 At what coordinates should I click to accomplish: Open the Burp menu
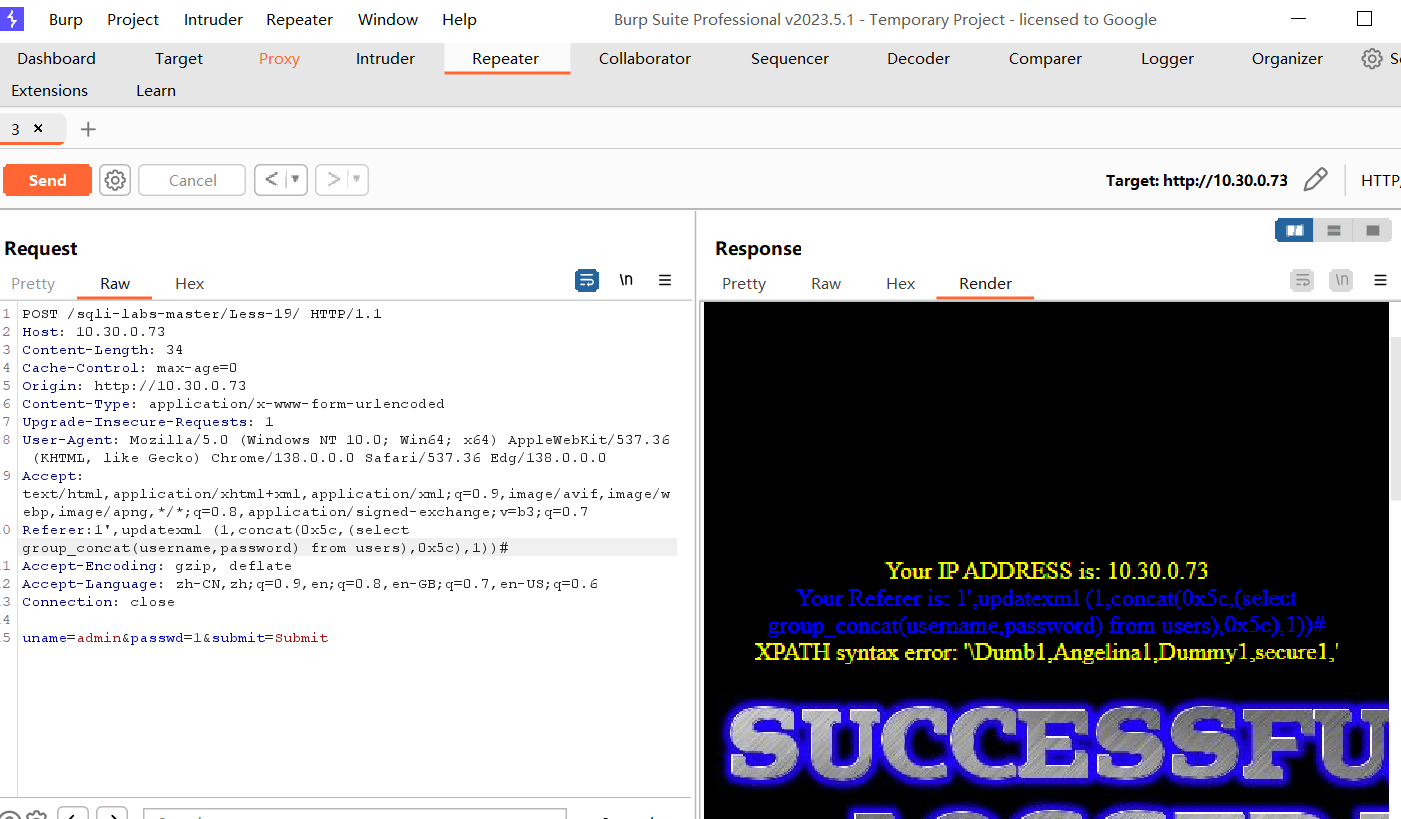[66, 20]
